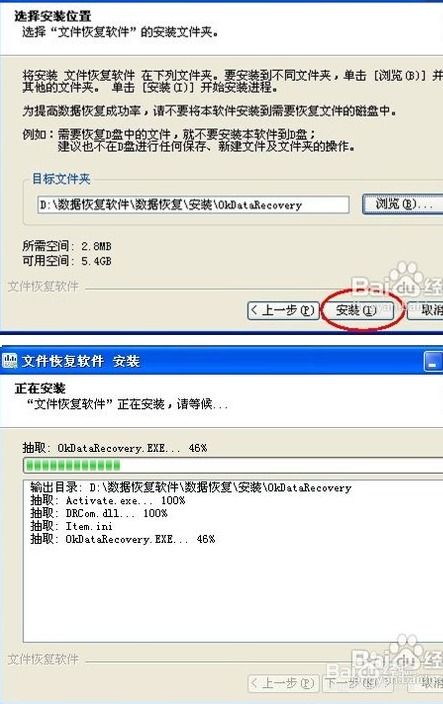Go back using 上一步(P) in location dialog
The image size is (443, 704).
tap(283, 310)
